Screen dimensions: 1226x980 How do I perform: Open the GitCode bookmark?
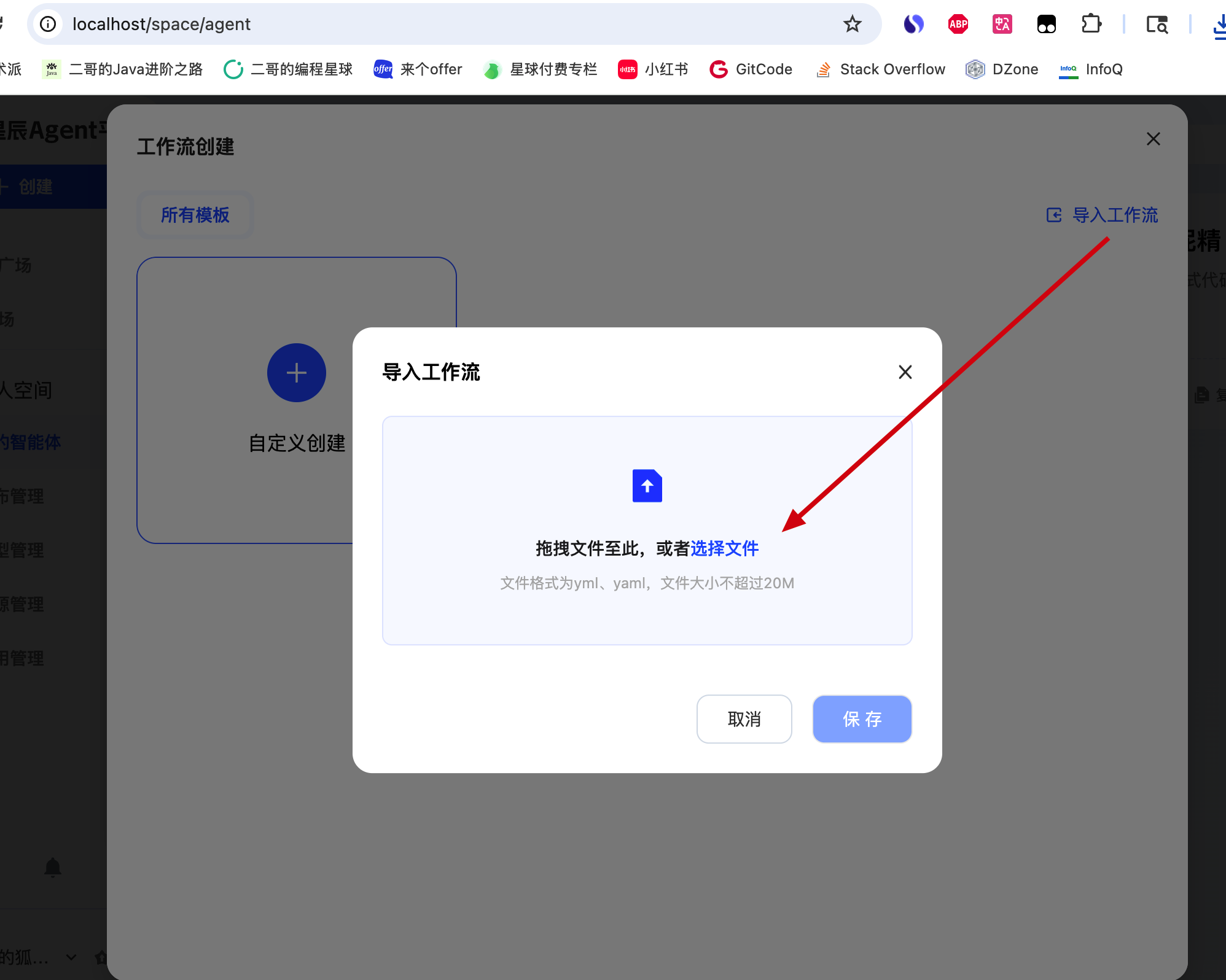751,69
